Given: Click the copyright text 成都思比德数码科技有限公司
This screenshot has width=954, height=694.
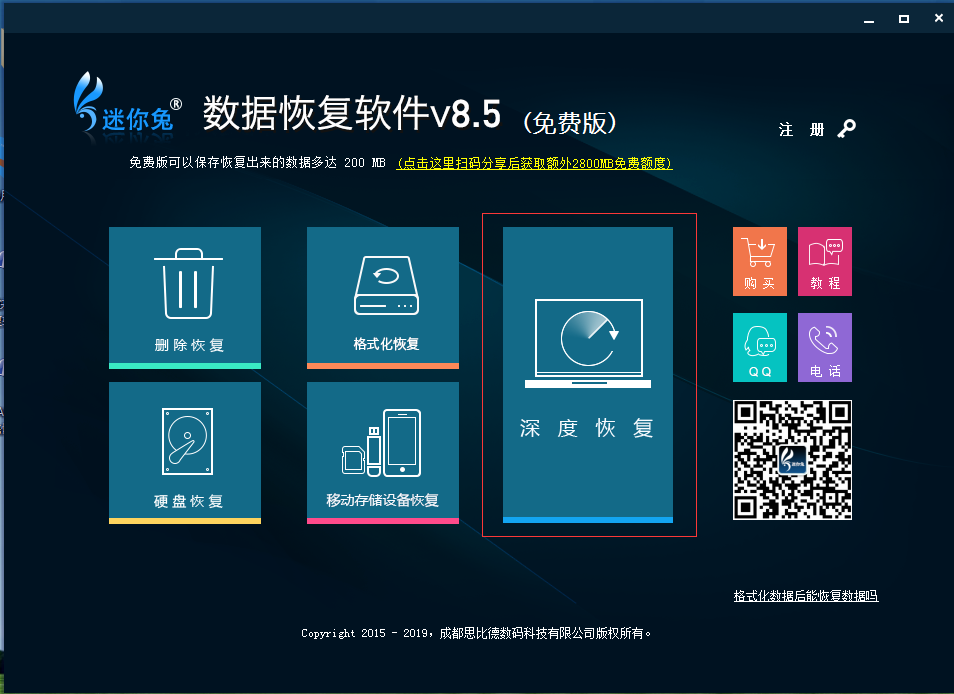Looking at the screenshot, I should (x=517, y=633).
